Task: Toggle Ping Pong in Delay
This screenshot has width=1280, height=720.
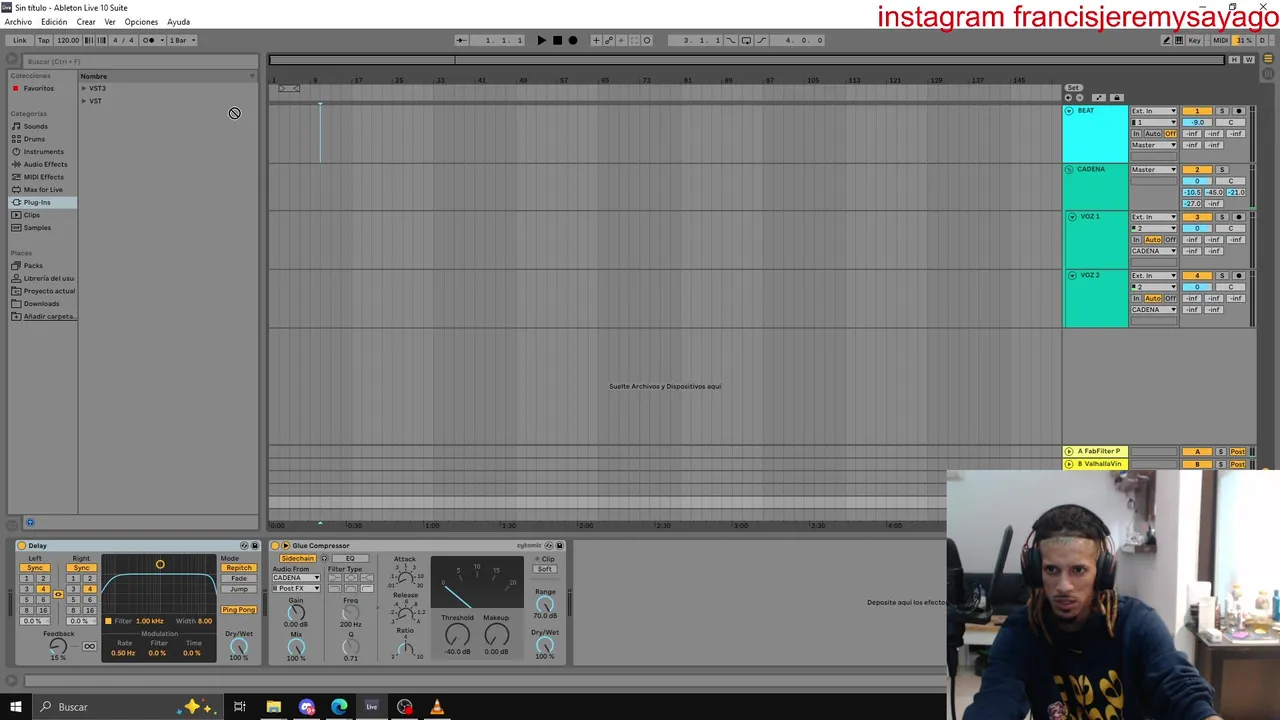Action: point(238,610)
